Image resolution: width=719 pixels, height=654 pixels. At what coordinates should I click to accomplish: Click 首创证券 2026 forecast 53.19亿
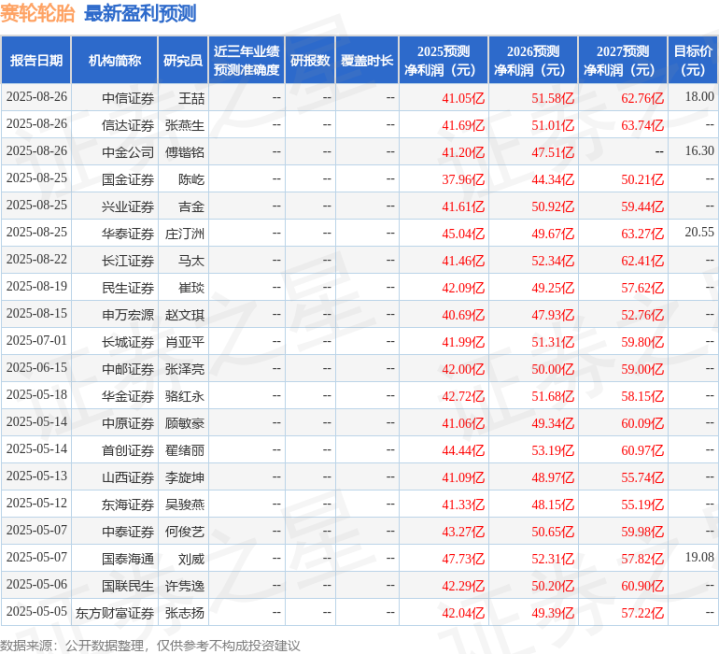tap(553, 450)
